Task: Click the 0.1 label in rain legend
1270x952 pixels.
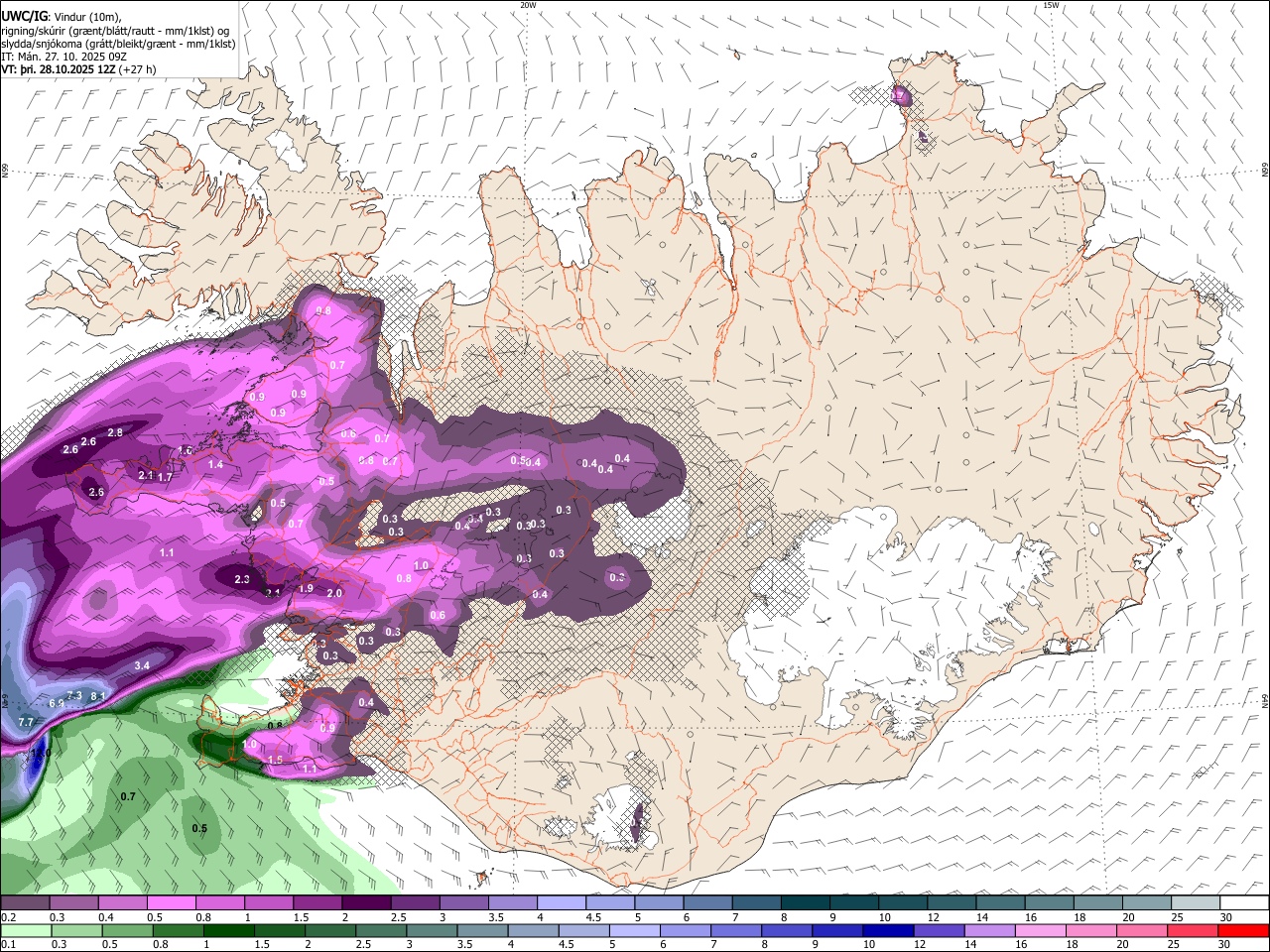Action: tap(7, 944)
